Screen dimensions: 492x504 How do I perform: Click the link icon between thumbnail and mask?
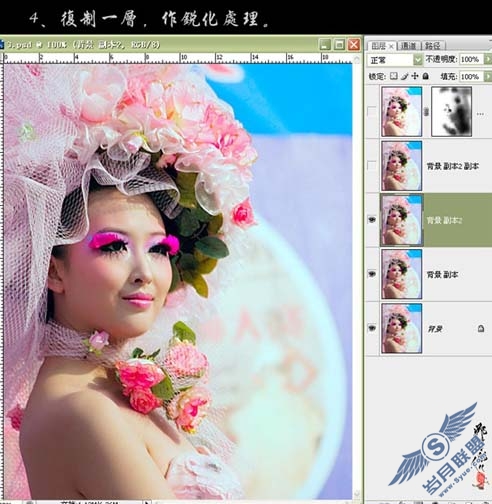click(426, 112)
